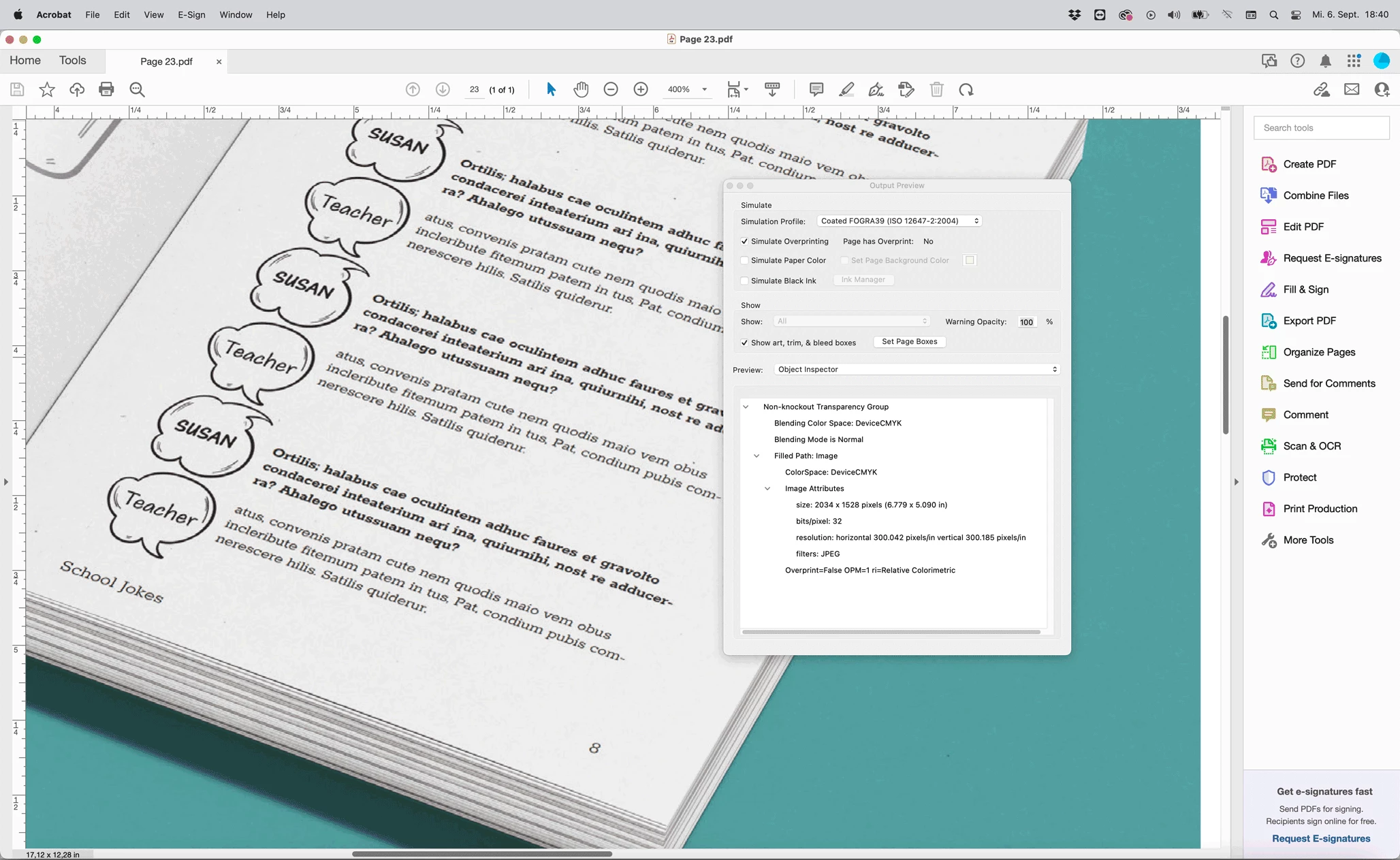Toggle Simulate Black Ink checkbox
Screen dimensions: 1400x860
pyautogui.click(x=745, y=281)
